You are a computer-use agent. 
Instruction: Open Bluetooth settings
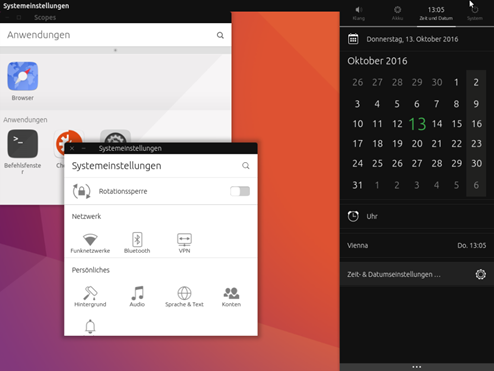(x=137, y=243)
